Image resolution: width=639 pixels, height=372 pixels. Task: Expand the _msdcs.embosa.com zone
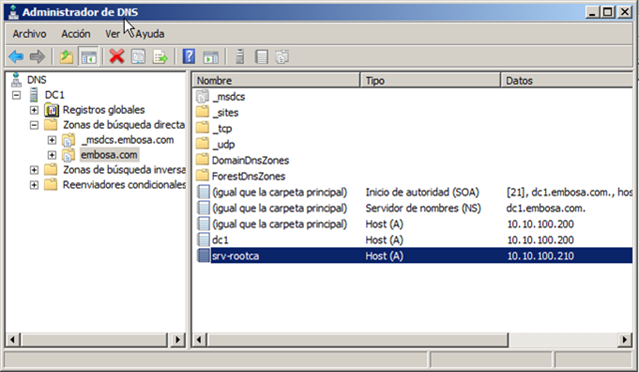pyautogui.click(x=52, y=140)
